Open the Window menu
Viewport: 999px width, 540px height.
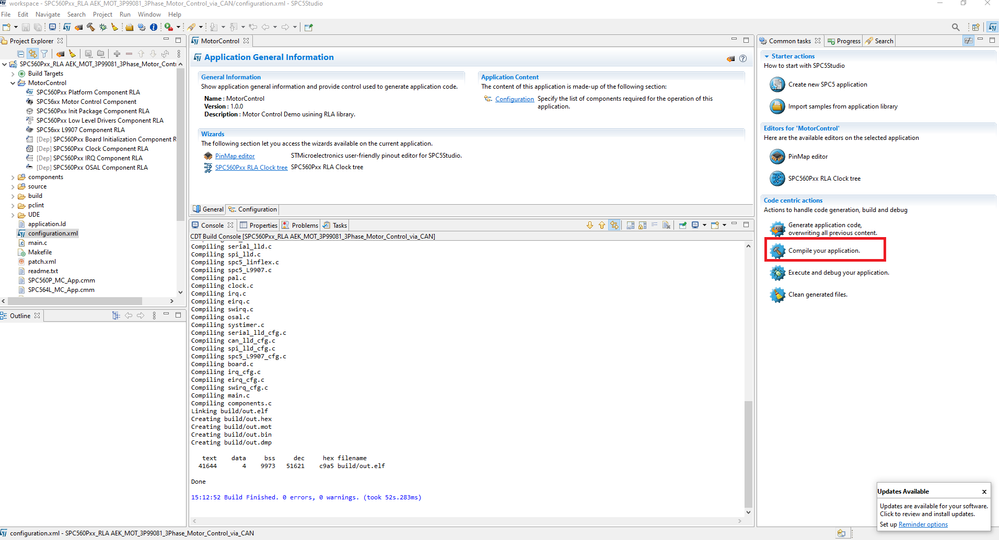pos(149,14)
